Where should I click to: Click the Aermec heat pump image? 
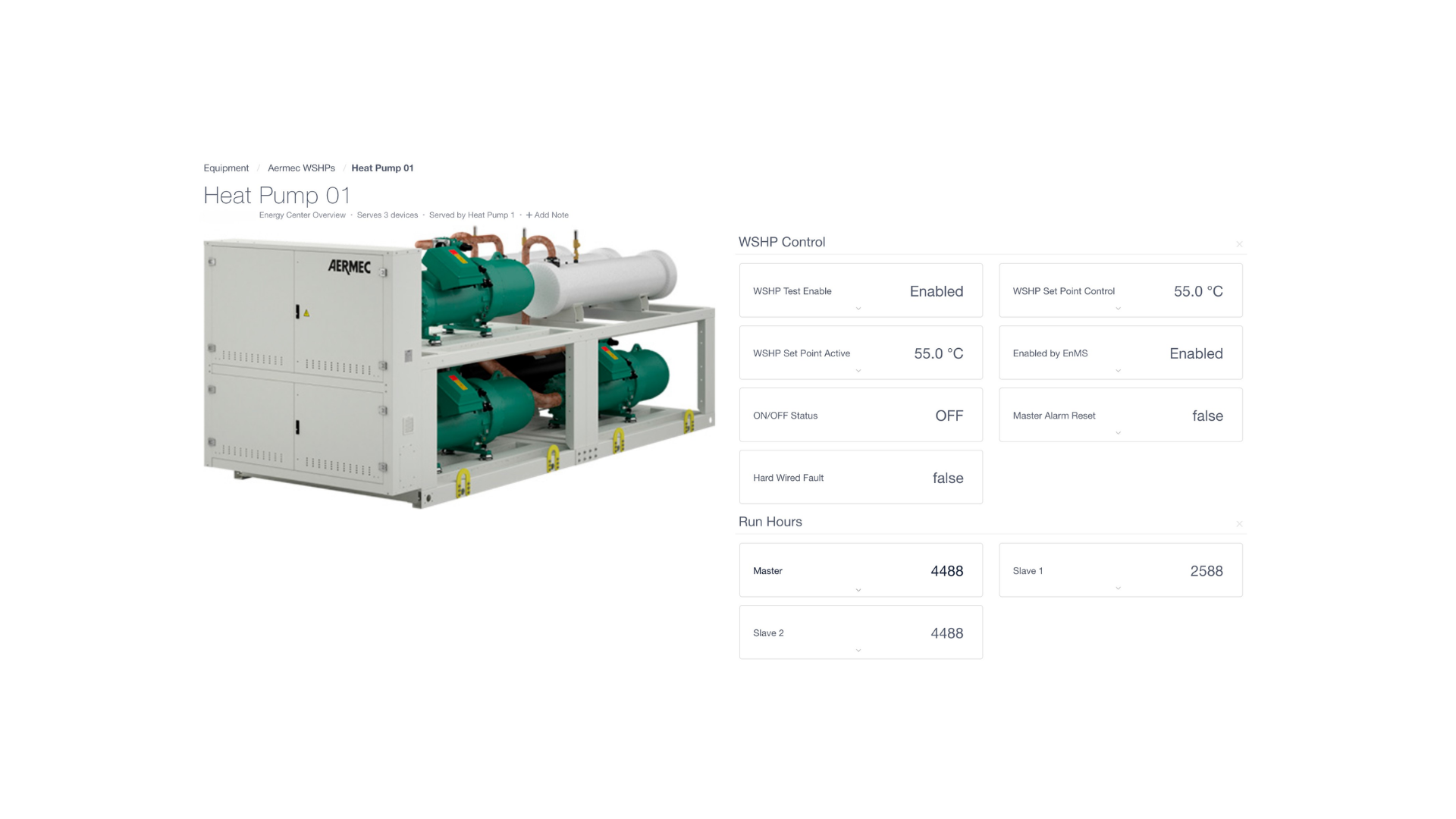[x=460, y=368]
